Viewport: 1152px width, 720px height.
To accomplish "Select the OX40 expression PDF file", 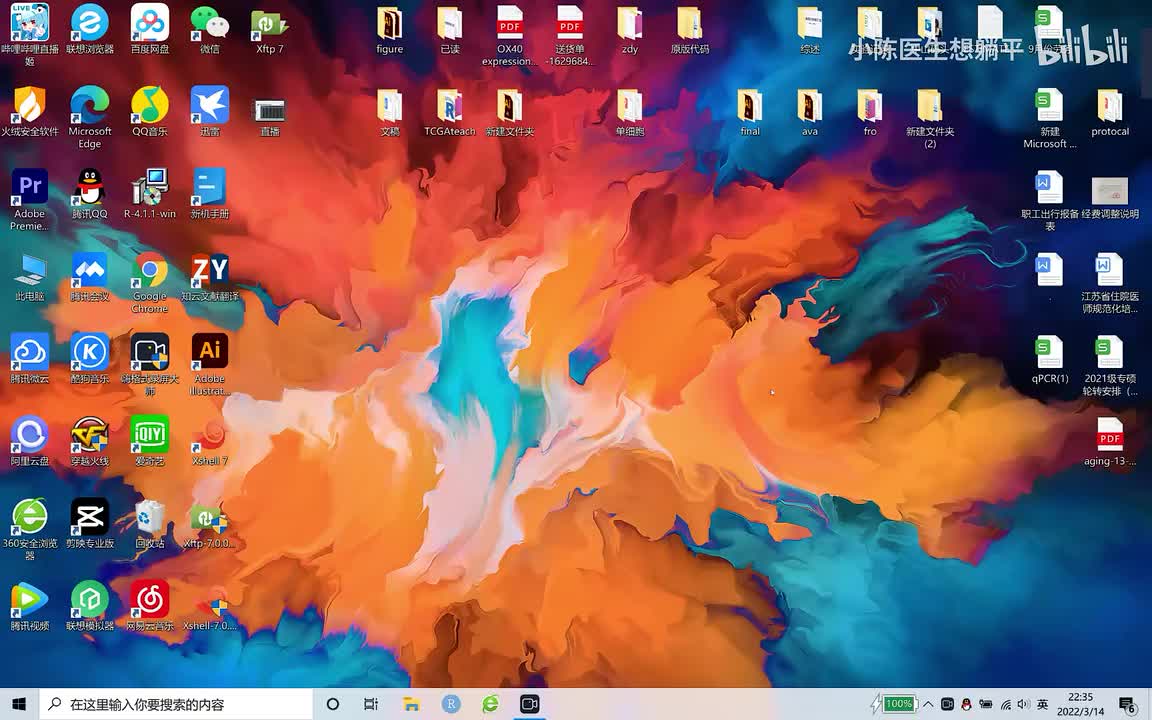I will tap(510, 35).
